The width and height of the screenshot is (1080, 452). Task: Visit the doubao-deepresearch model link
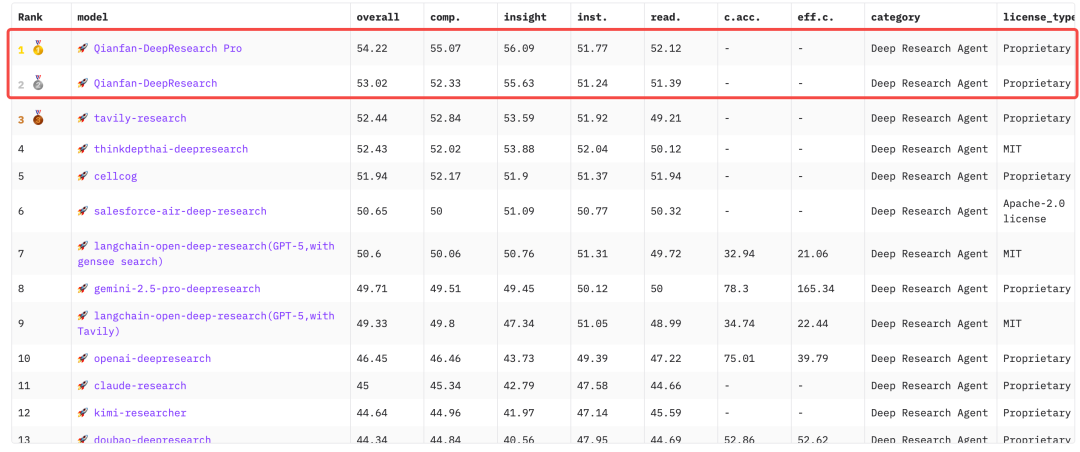tap(152, 440)
